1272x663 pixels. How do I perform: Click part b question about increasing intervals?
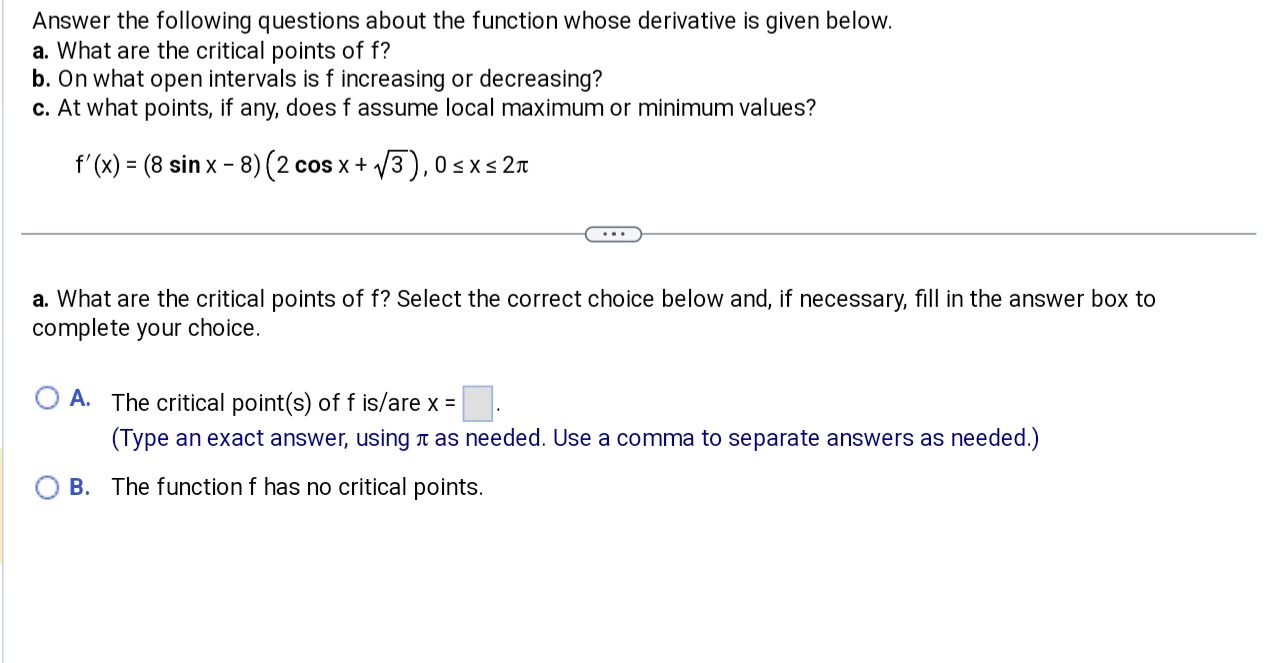[x=316, y=79]
